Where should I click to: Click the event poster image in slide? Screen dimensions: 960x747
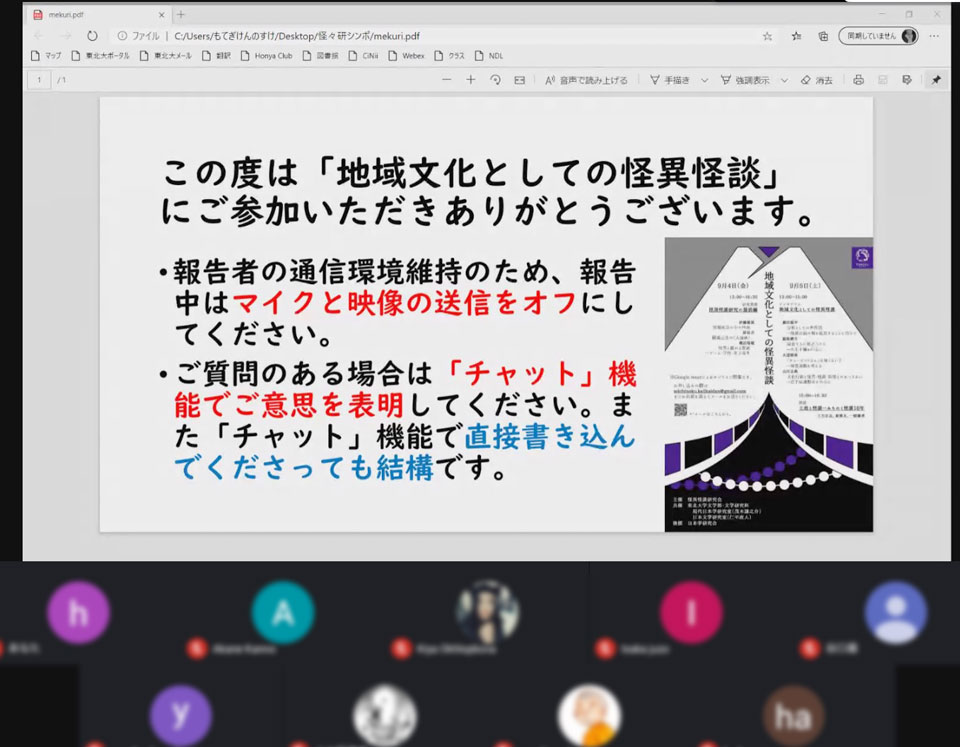click(768, 385)
